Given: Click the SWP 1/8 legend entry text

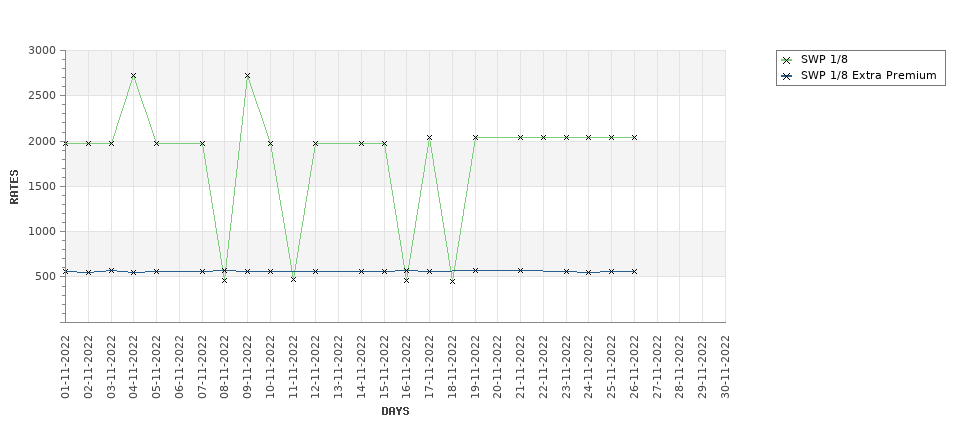Looking at the screenshot, I should point(824,60).
